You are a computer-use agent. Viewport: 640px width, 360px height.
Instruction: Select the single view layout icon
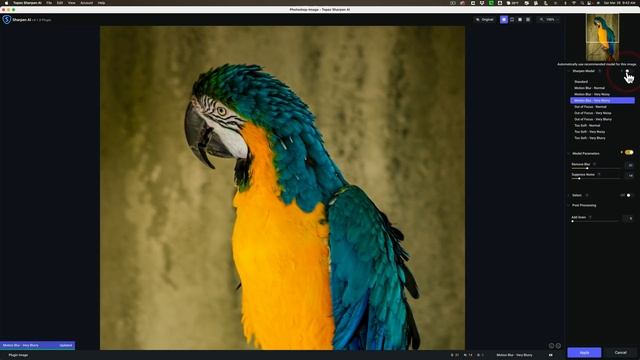click(x=504, y=20)
